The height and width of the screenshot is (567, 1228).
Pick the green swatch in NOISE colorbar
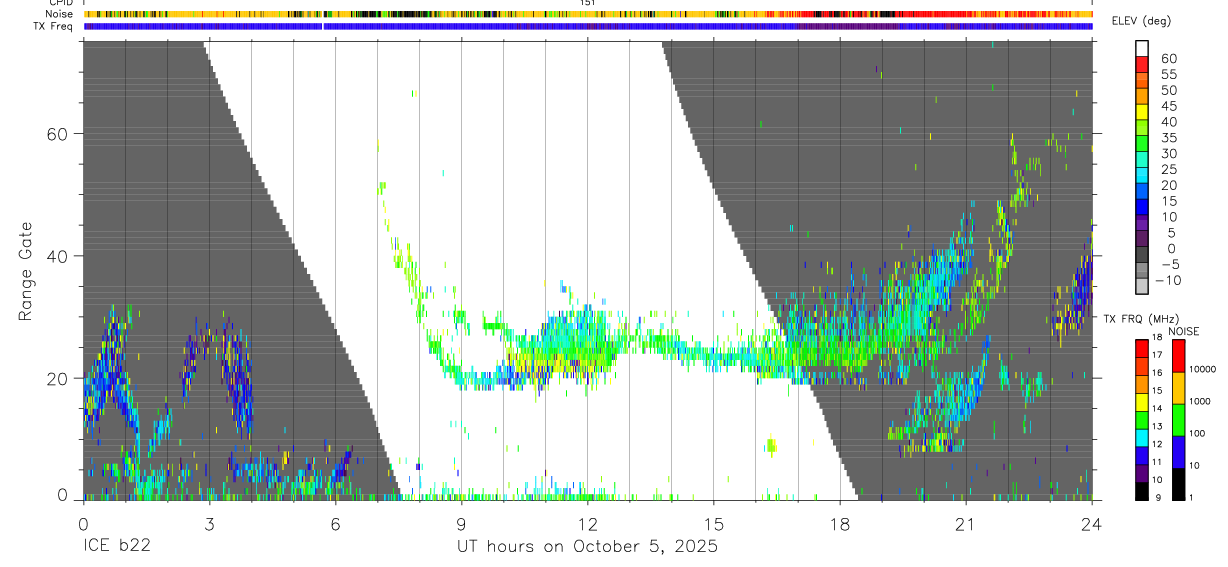(x=1179, y=420)
